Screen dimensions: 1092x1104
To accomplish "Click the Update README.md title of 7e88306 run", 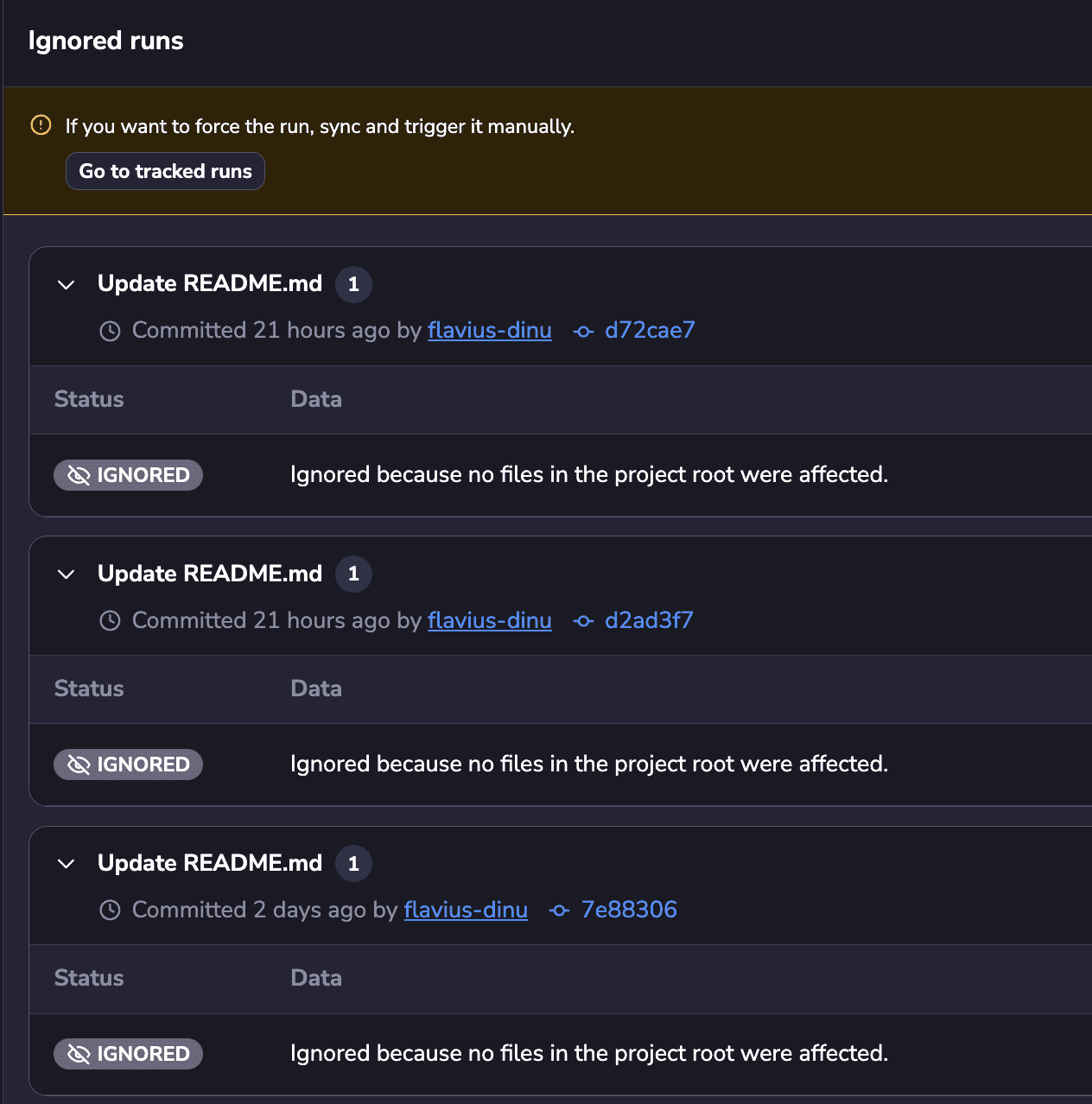I will point(210,862).
